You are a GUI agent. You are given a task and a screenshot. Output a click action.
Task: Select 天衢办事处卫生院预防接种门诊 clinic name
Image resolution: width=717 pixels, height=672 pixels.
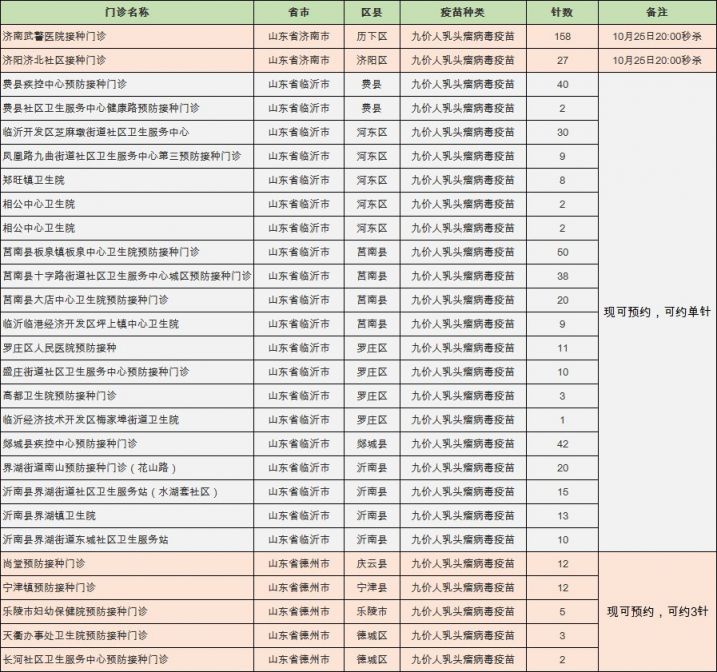pyautogui.click(x=127, y=636)
